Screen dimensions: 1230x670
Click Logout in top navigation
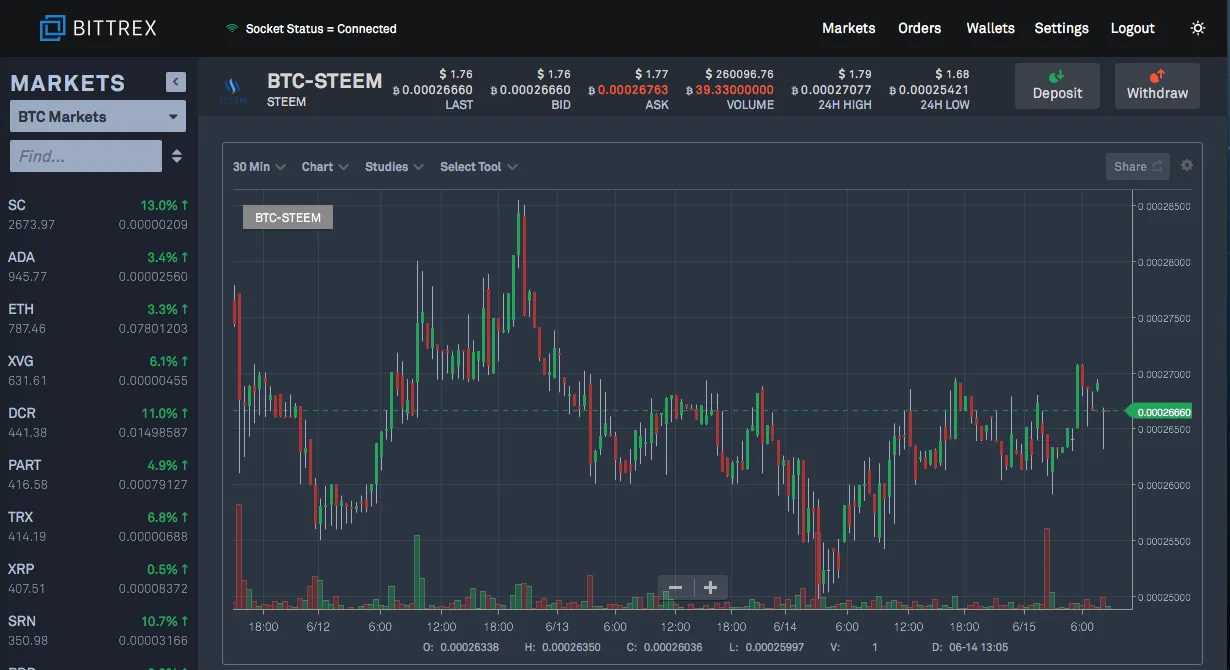click(1133, 28)
